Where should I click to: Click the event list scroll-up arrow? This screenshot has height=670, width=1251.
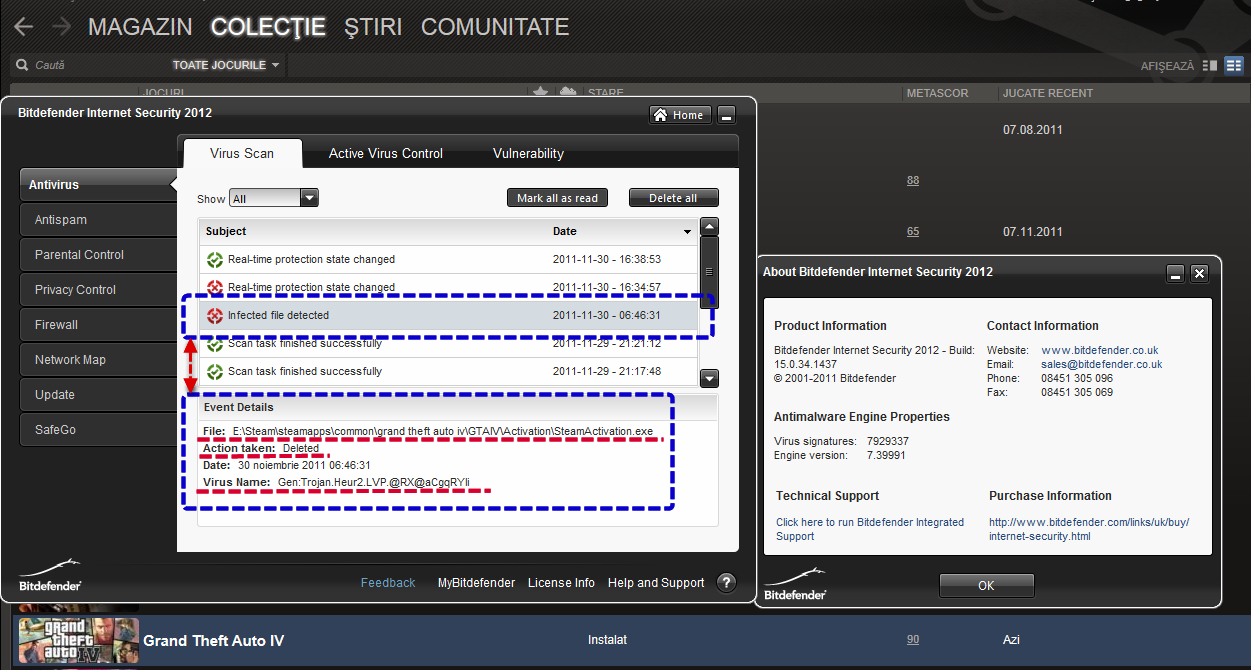point(709,226)
